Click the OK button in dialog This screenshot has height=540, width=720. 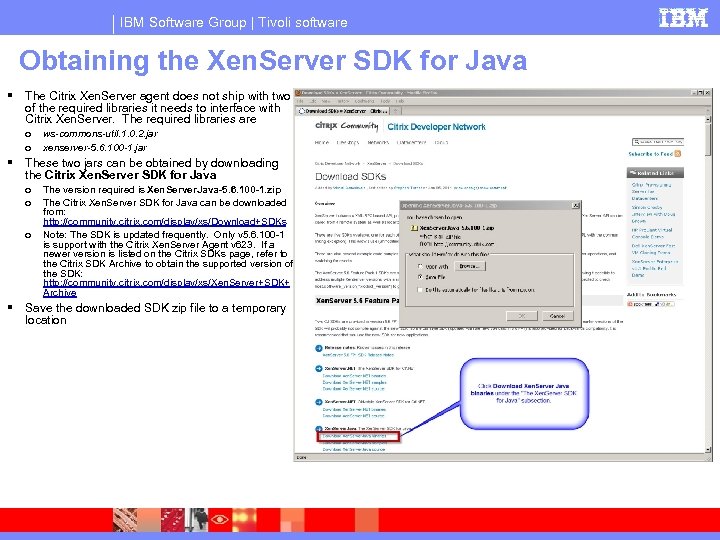tap(522, 316)
